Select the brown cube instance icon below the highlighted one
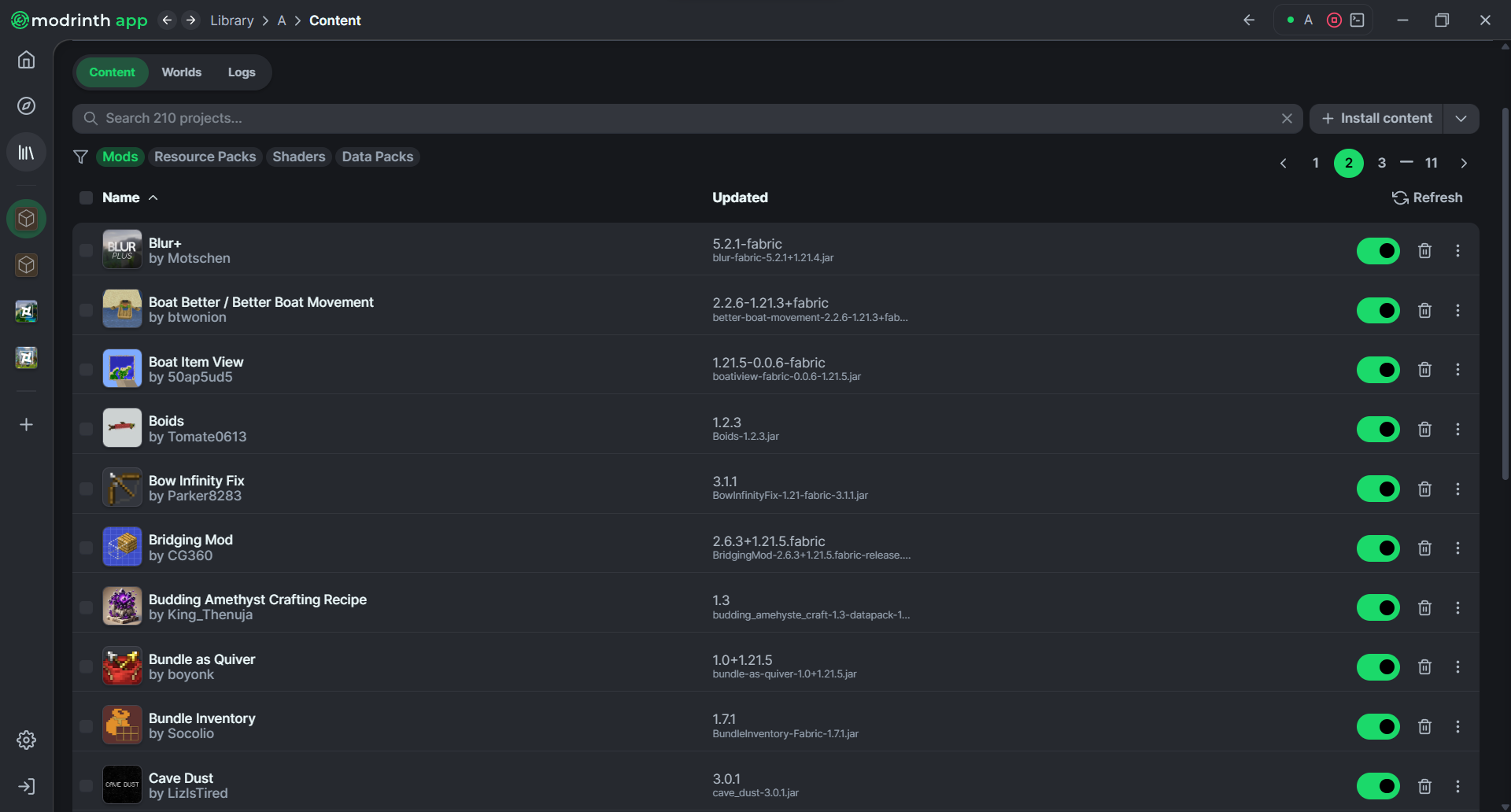The height and width of the screenshot is (812, 1511). [x=26, y=265]
